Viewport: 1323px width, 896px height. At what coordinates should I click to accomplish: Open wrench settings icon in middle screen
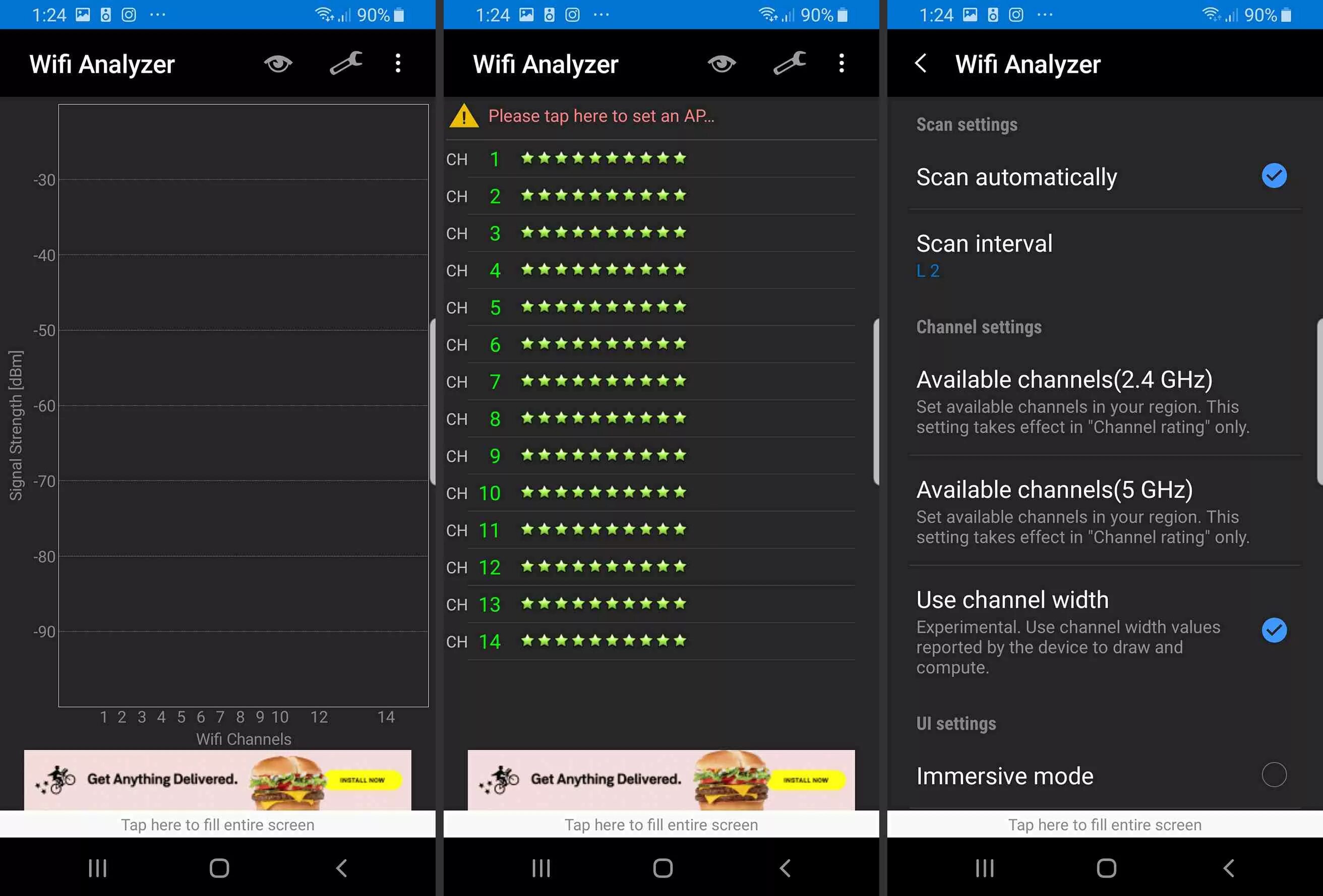coord(789,63)
